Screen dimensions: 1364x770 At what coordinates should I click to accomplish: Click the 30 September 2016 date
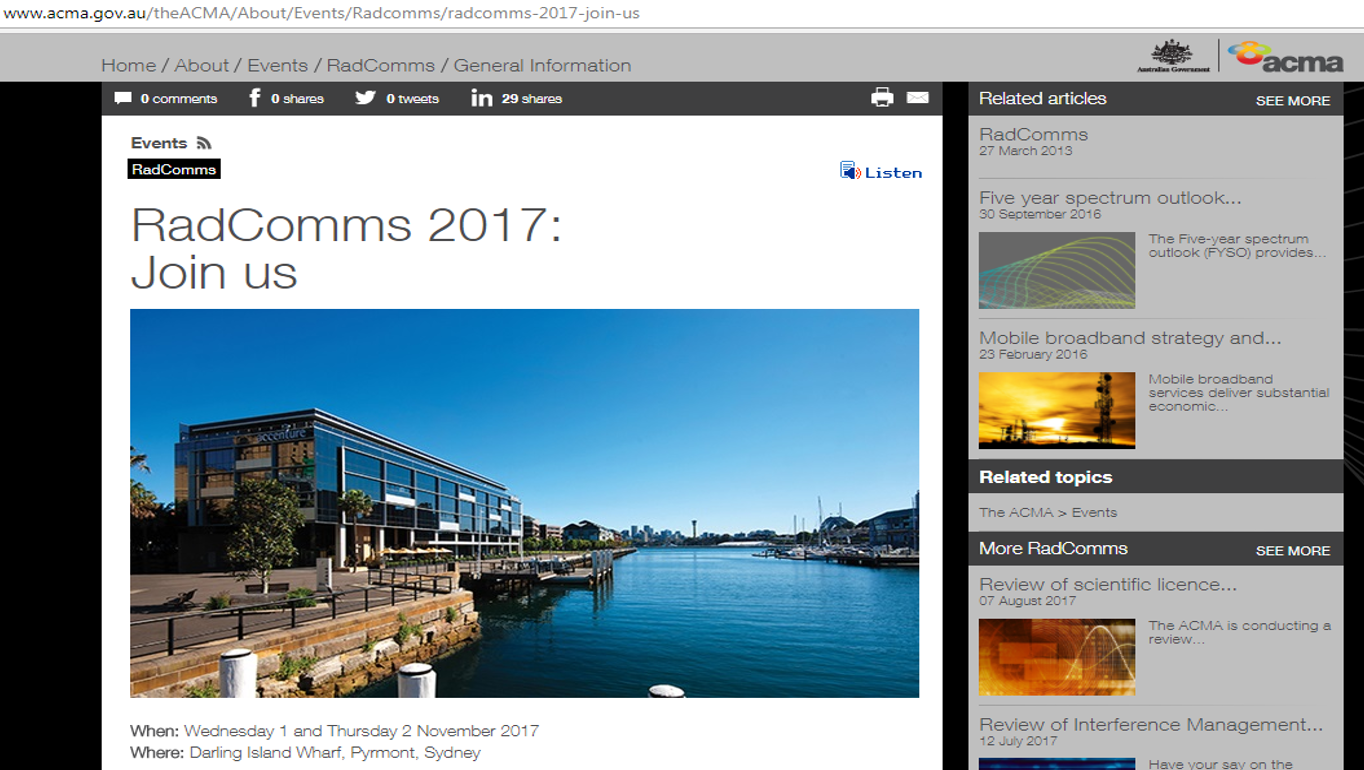pos(1040,214)
